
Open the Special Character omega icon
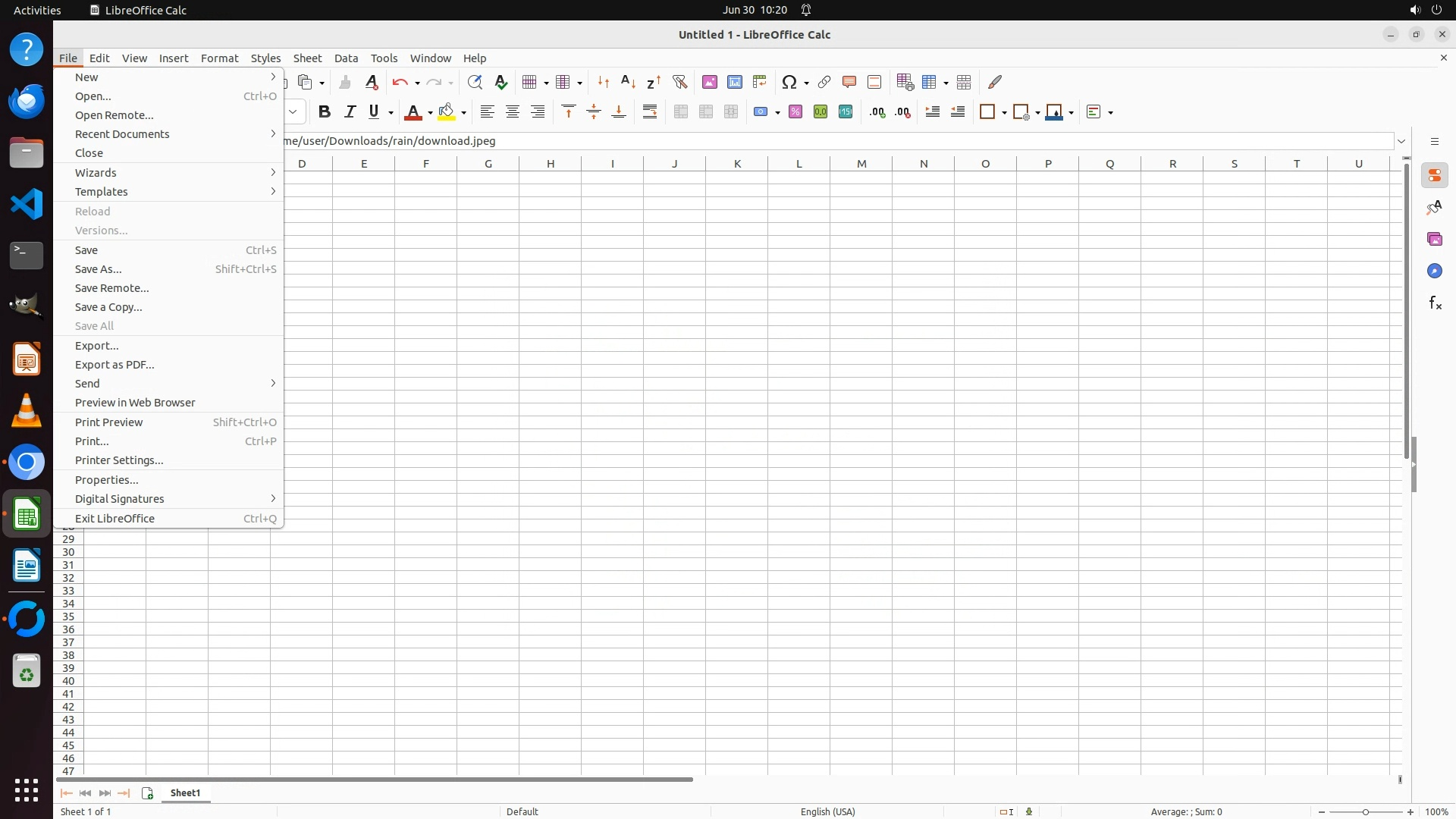[x=789, y=82]
